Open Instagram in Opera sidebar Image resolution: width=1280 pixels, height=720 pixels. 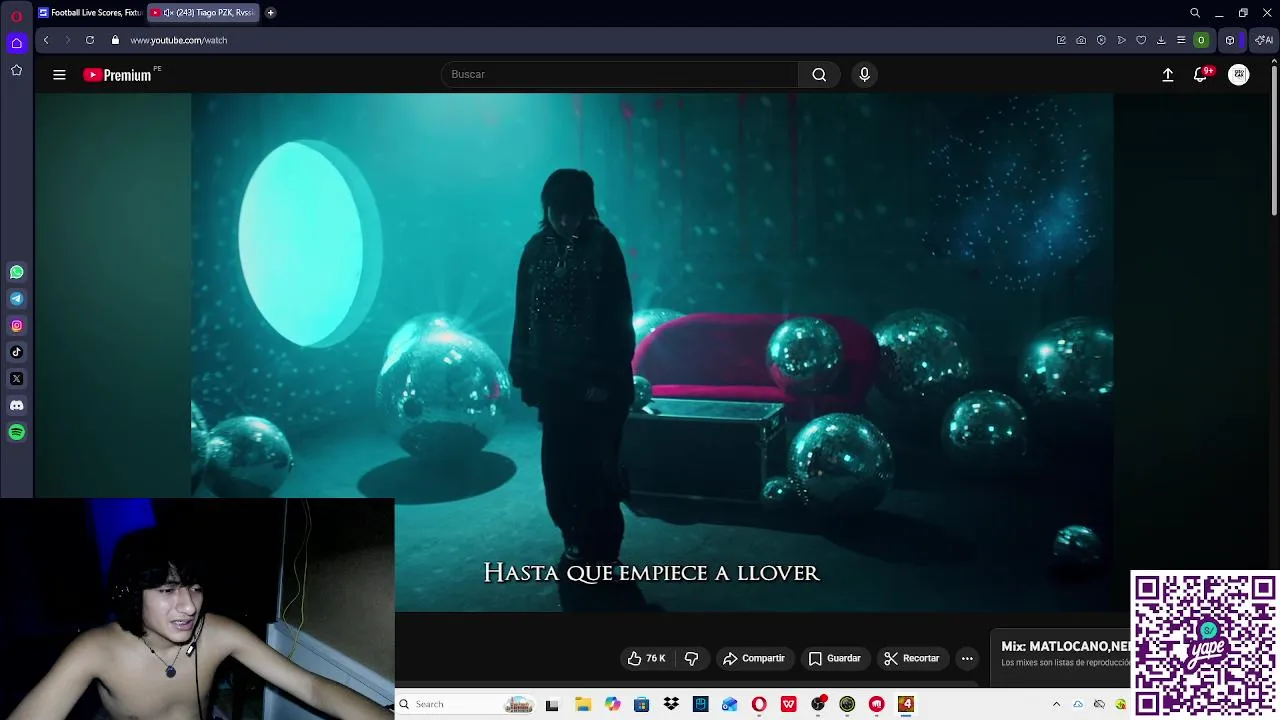16,325
